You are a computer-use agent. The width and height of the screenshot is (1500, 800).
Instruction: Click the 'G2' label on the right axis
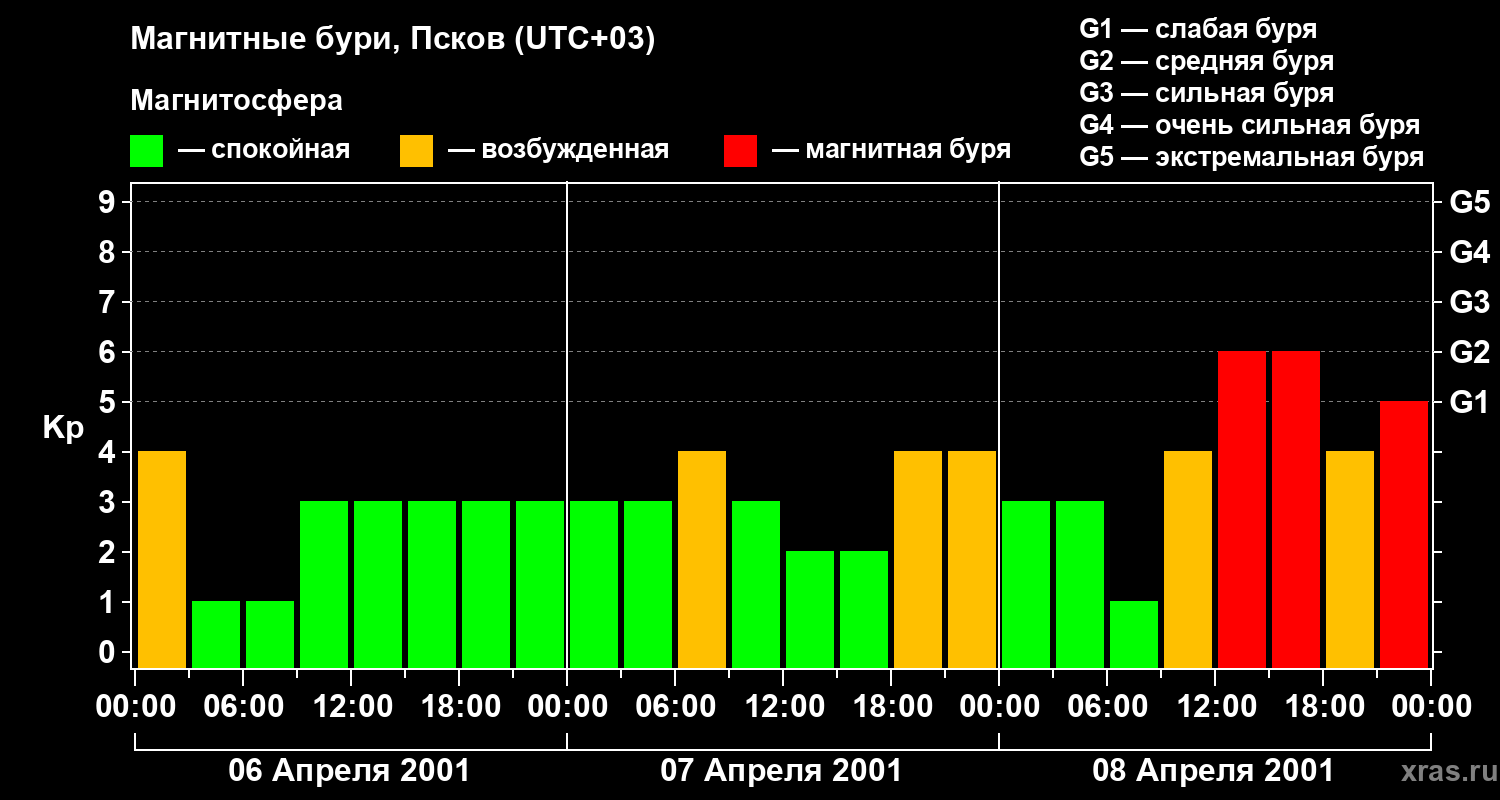1469,352
